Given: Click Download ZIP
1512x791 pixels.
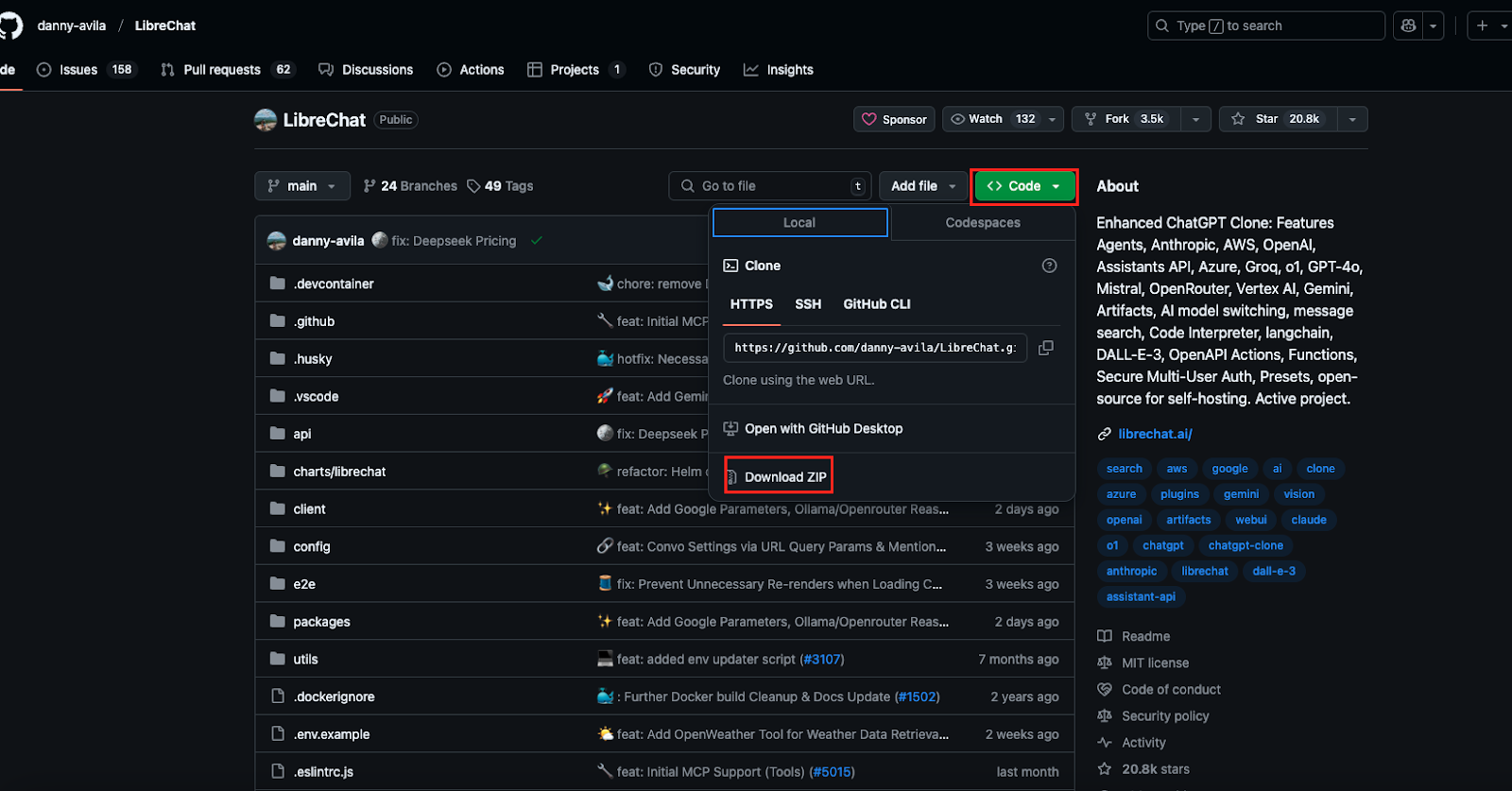Looking at the screenshot, I should 784,477.
